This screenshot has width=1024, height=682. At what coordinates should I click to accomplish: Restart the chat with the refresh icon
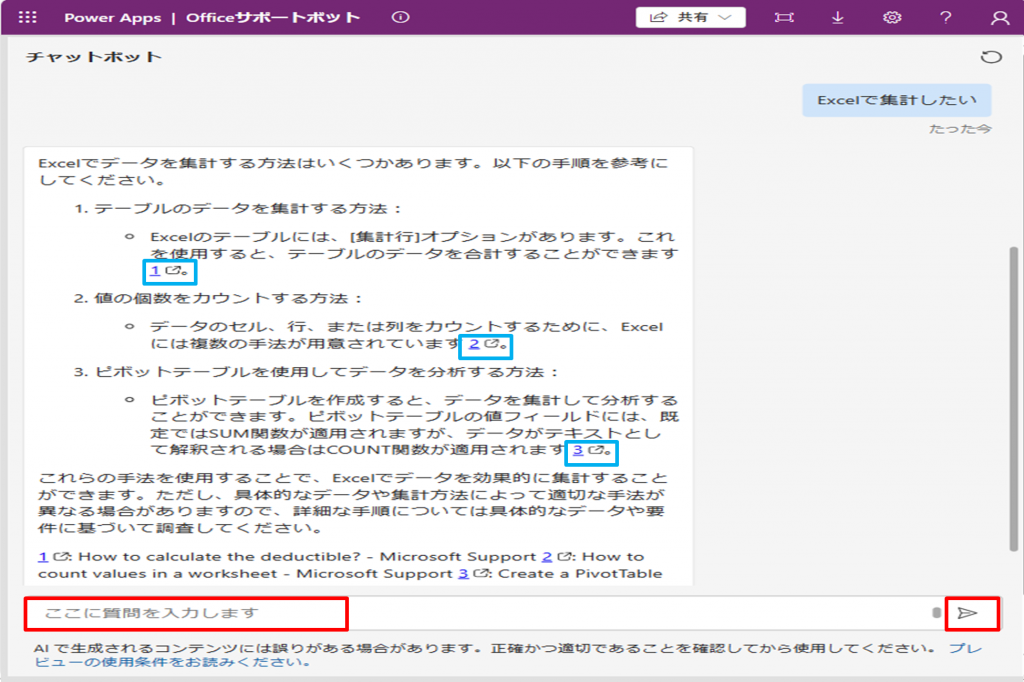click(991, 57)
